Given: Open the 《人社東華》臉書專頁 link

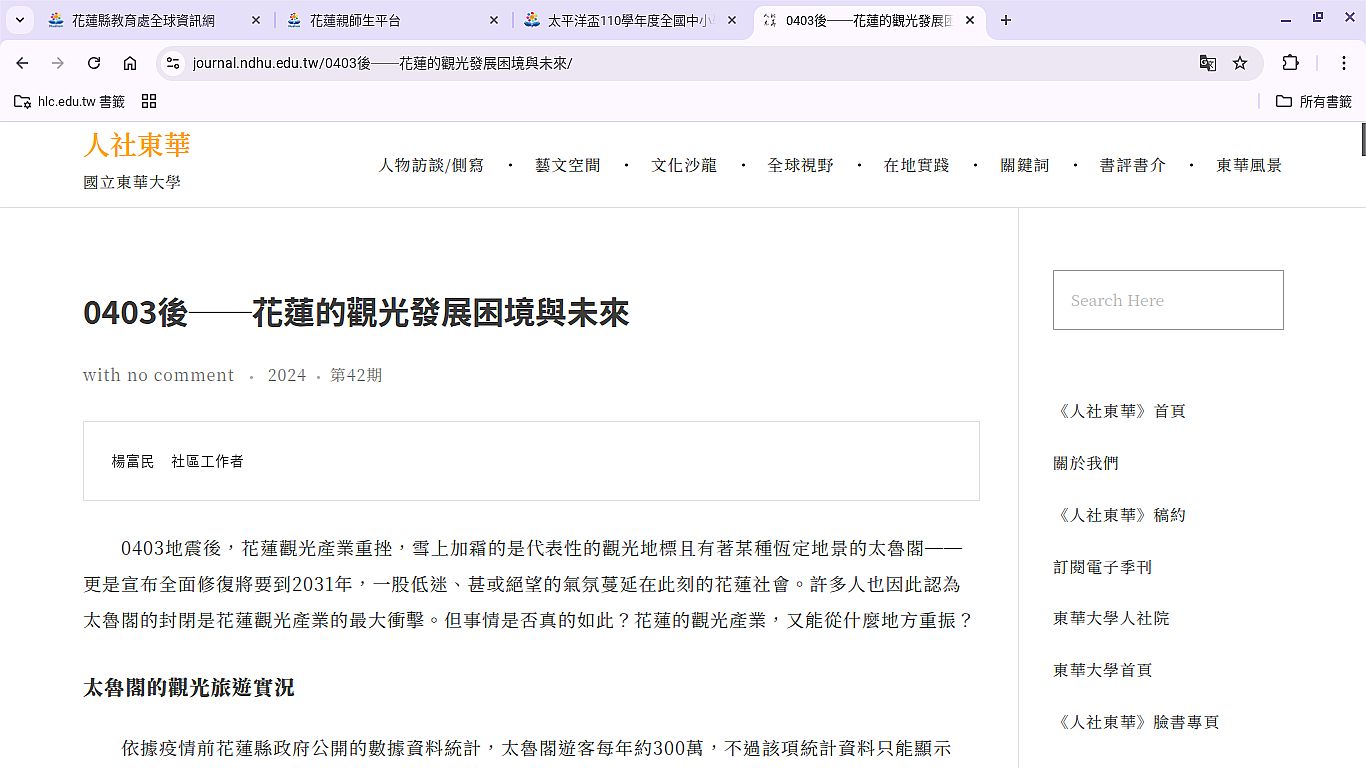Looking at the screenshot, I should (x=1136, y=722).
